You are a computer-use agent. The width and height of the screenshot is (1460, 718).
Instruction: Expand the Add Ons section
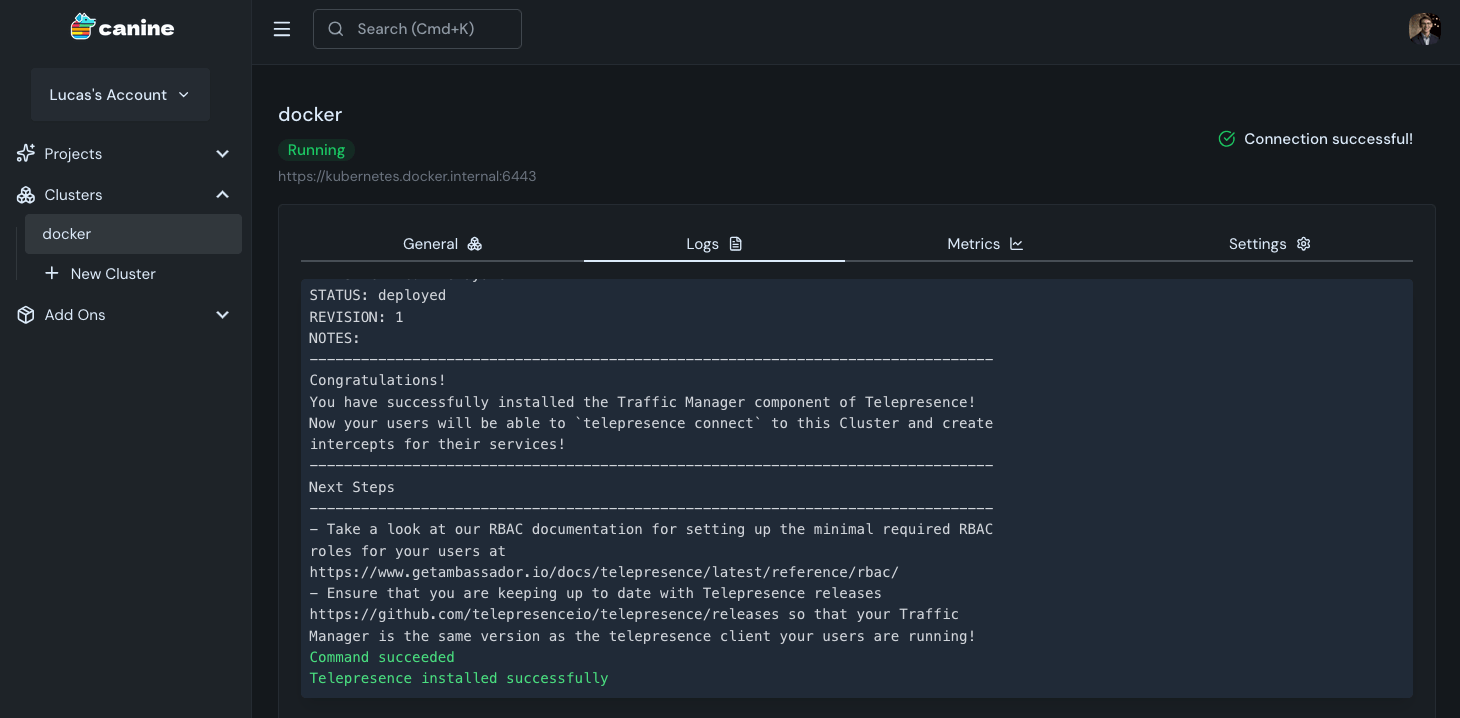point(222,315)
